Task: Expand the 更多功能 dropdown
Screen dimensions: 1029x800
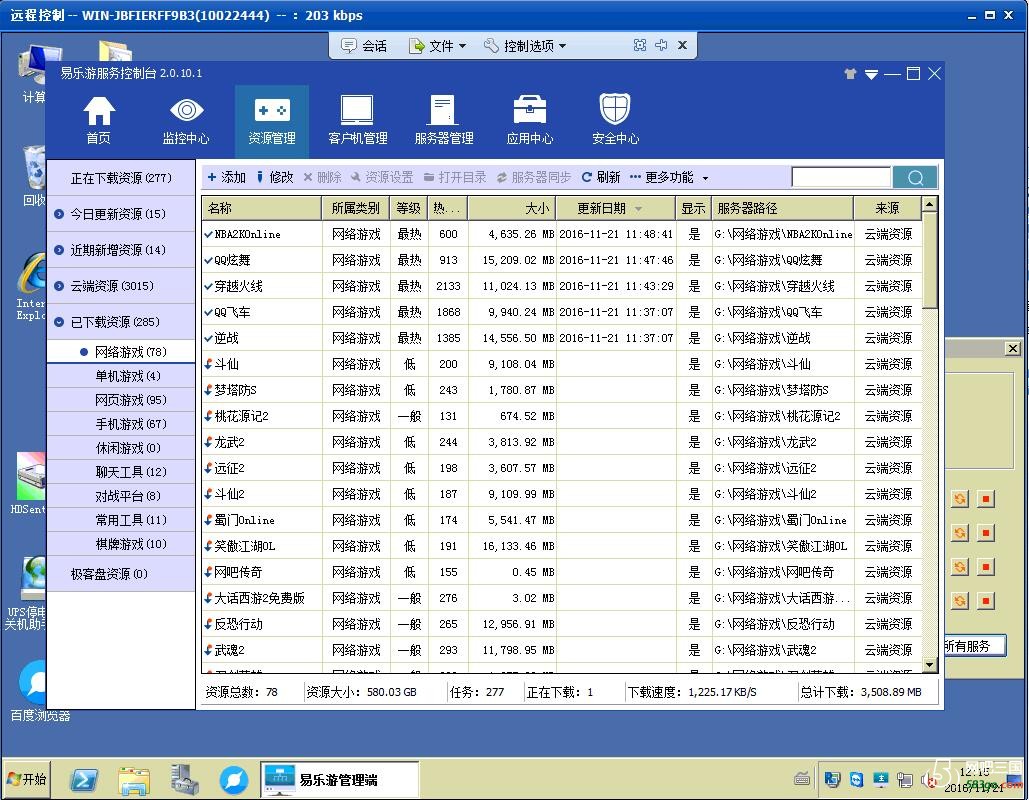Action: click(x=669, y=177)
